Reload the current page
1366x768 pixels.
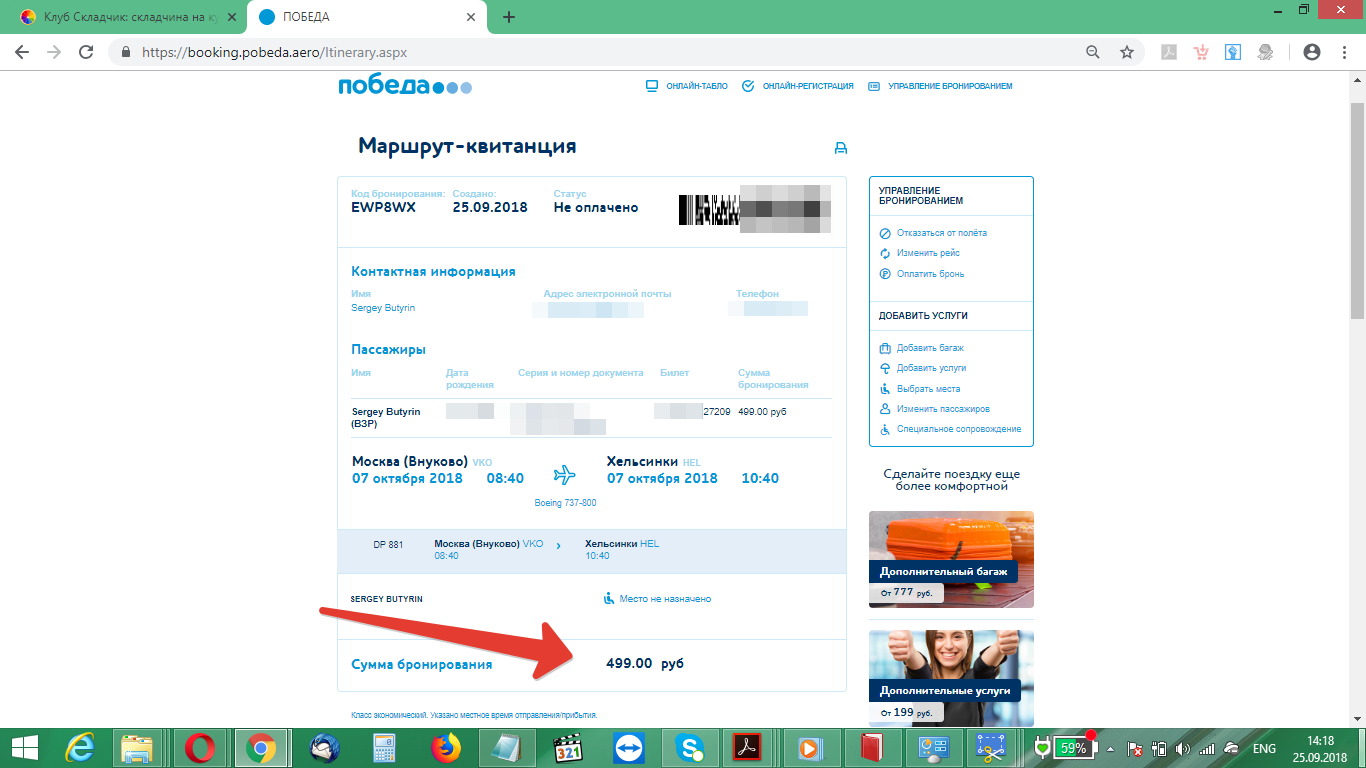pos(86,52)
